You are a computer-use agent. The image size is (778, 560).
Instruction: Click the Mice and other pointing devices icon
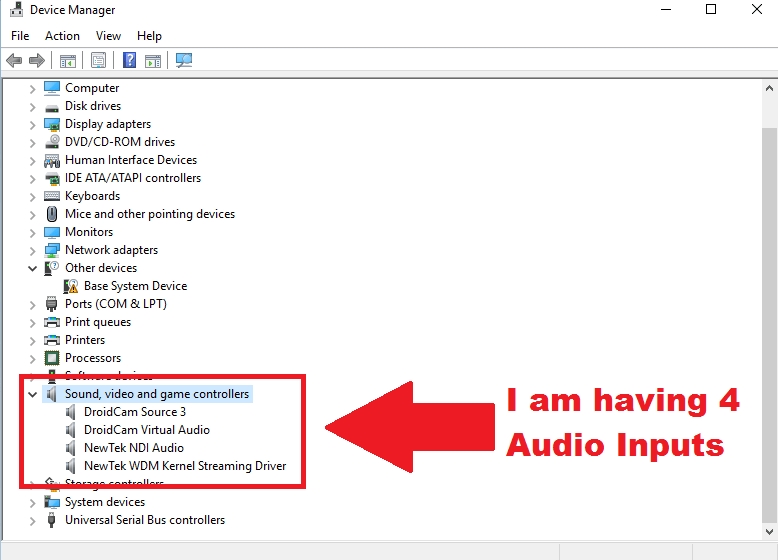click(52, 214)
